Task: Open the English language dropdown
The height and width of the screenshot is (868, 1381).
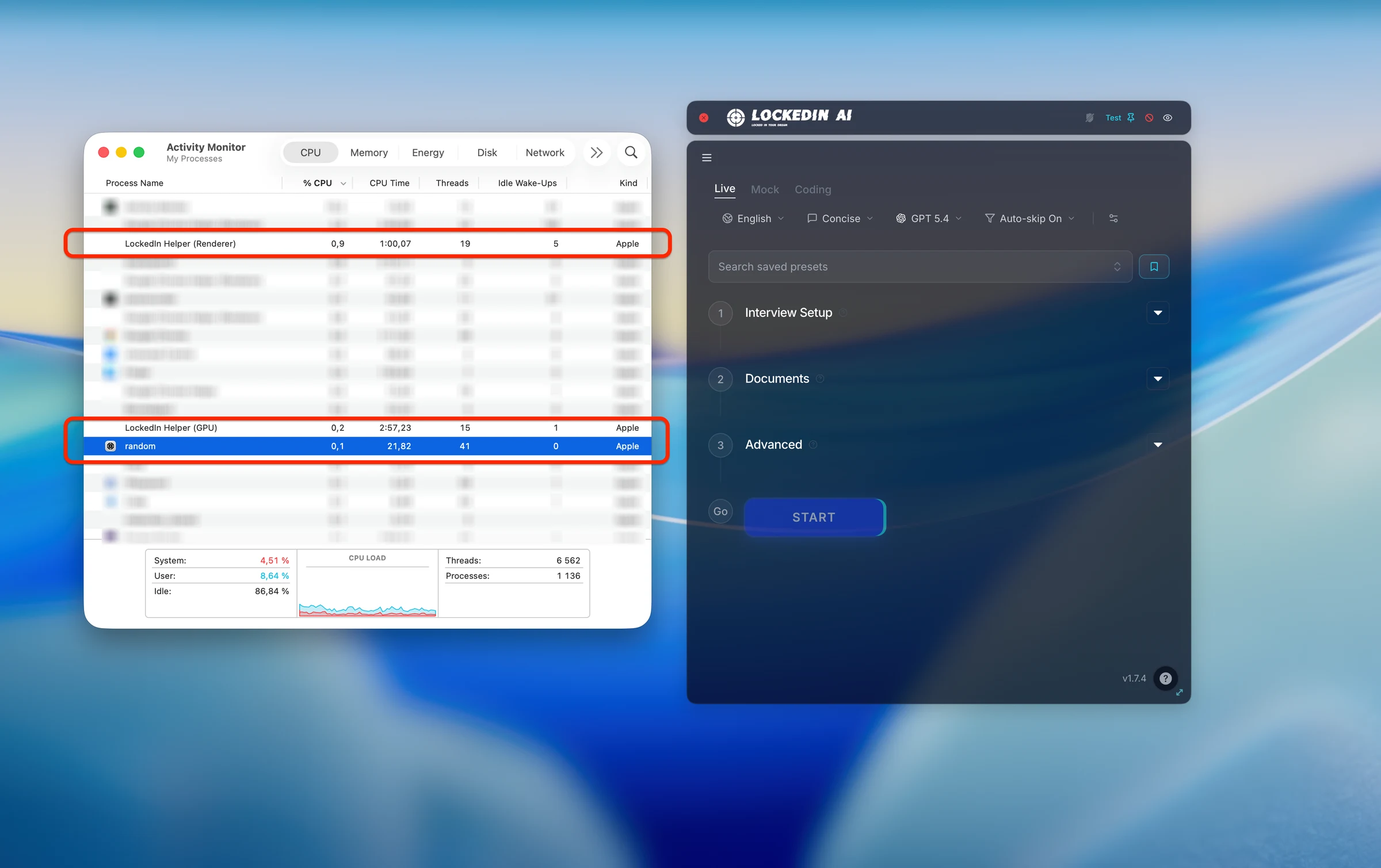Action: pos(753,219)
